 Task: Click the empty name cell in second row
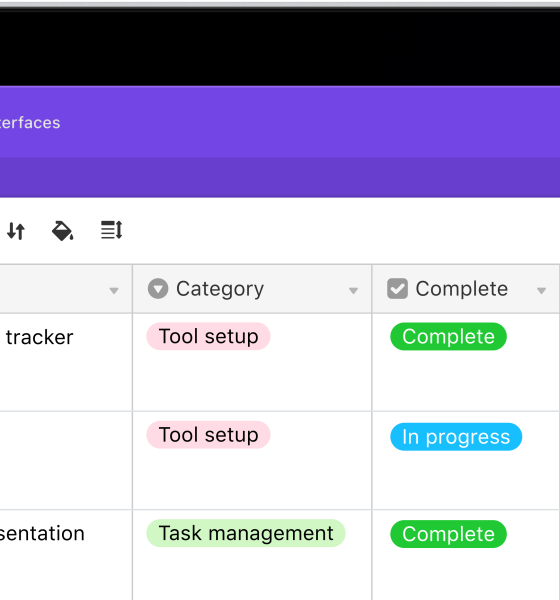tap(66, 460)
